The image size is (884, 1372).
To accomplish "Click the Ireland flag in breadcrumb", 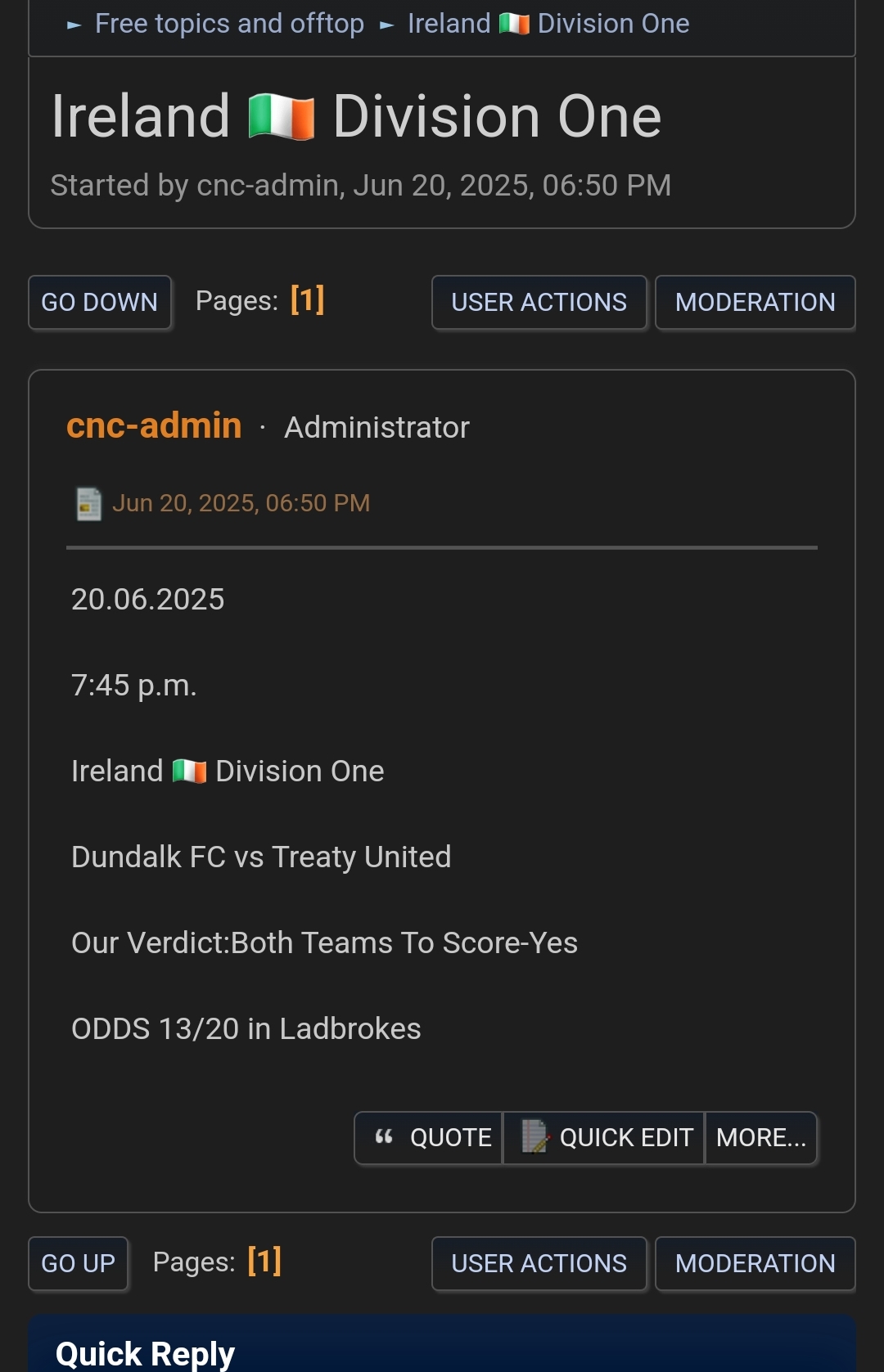I will tap(514, 24).
